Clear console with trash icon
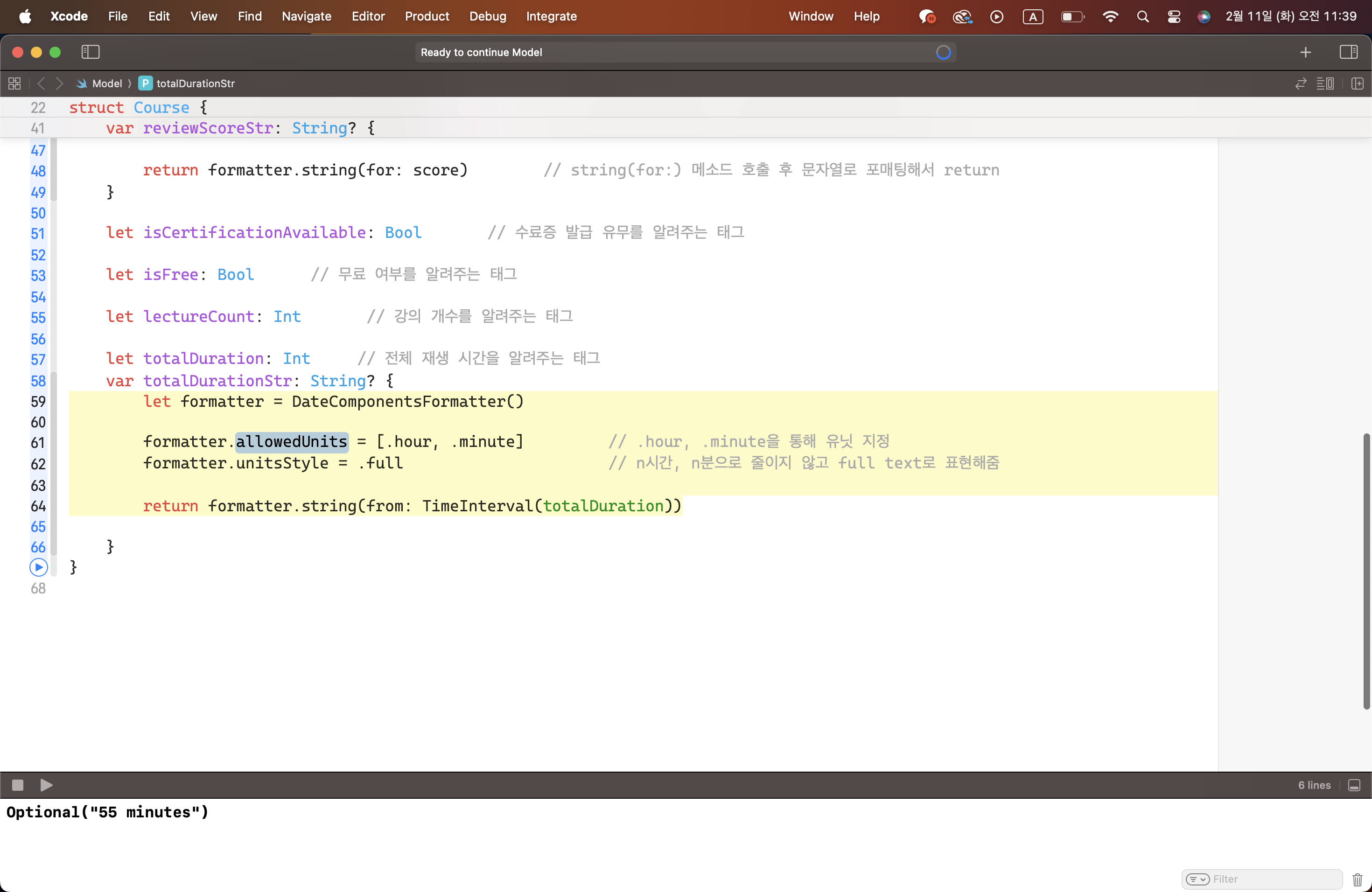 pos(1357,879)
